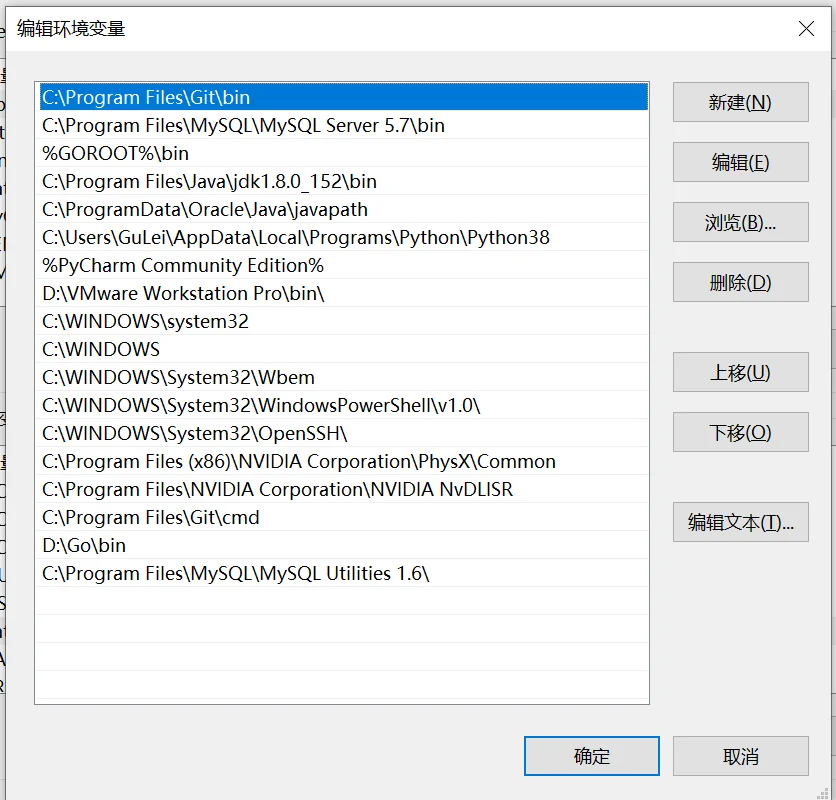The height and width of the screenshot is (800, 836).
Task: Click the 编辑(E) button
Action: tap(741, 162)
